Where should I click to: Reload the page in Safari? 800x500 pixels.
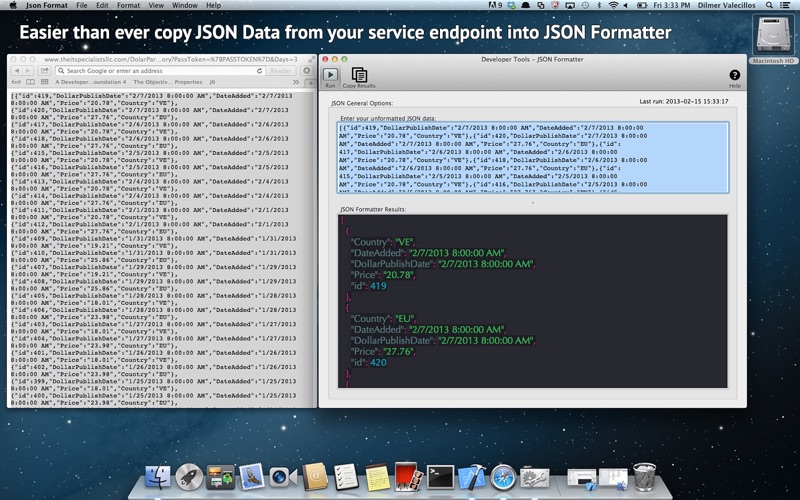pos(259,71)
